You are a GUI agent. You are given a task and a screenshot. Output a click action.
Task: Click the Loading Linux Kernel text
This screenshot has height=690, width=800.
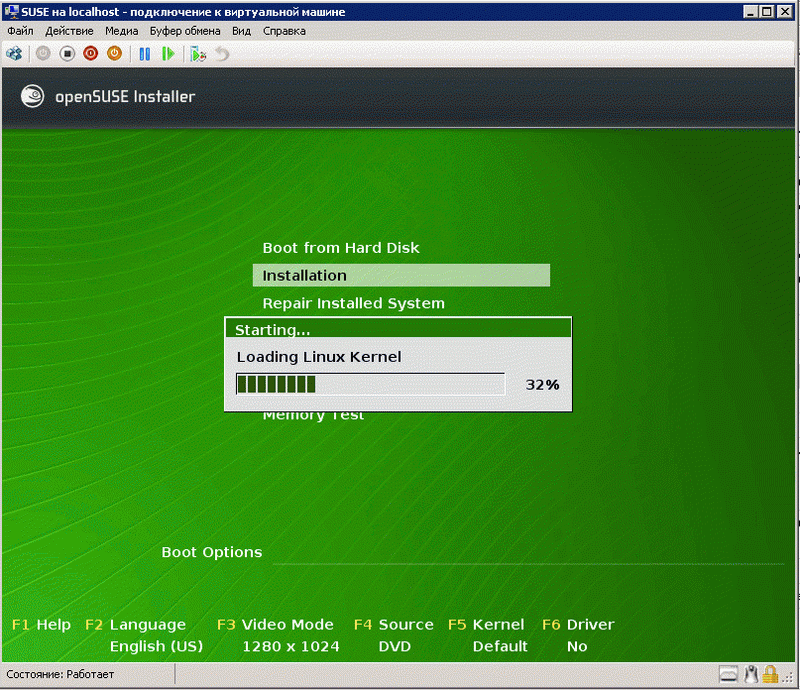pos(319,357)
